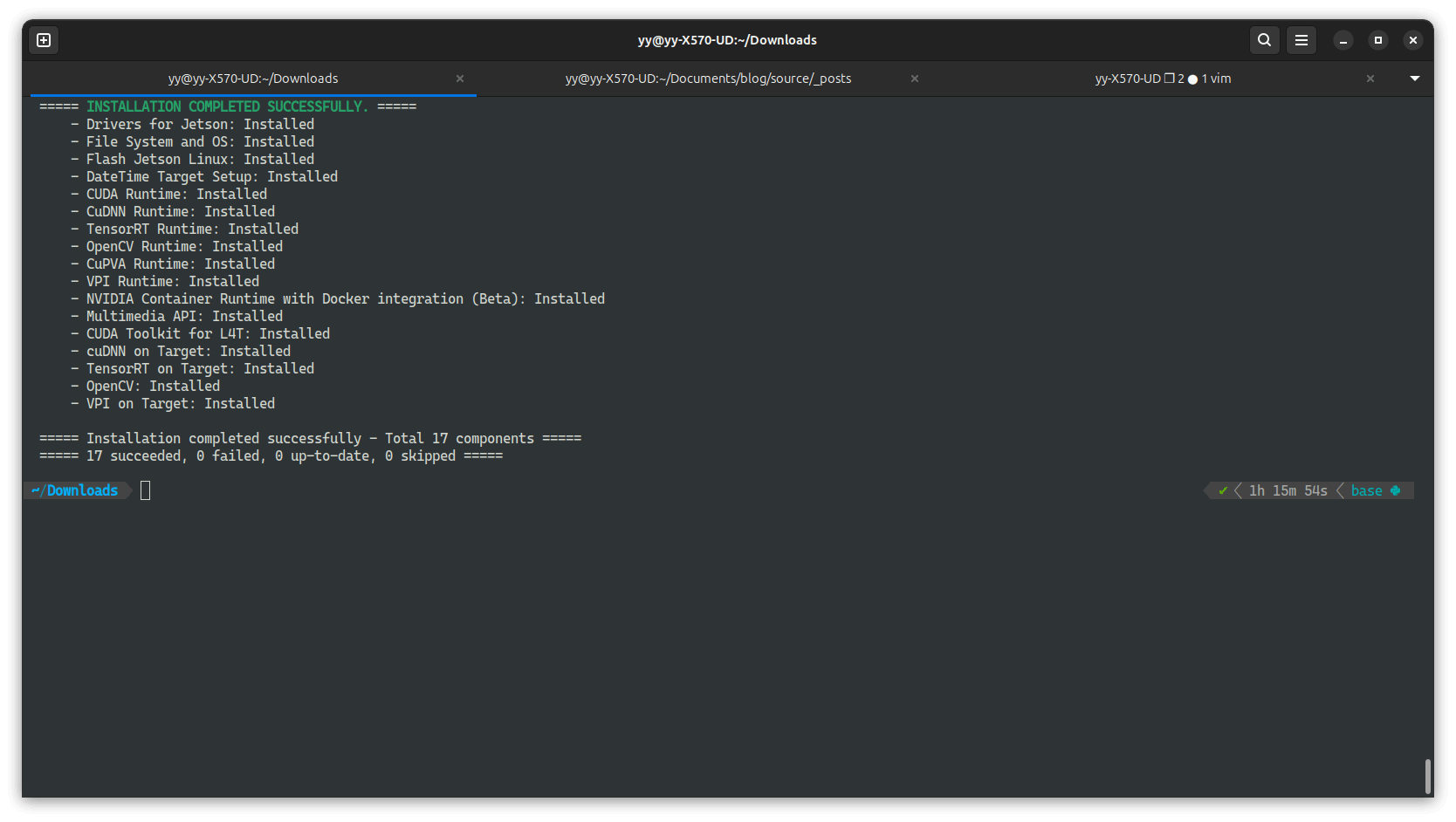Click the TensorRT on Target line
Viewport: 1456px width, 822px height.
[192, 368]
